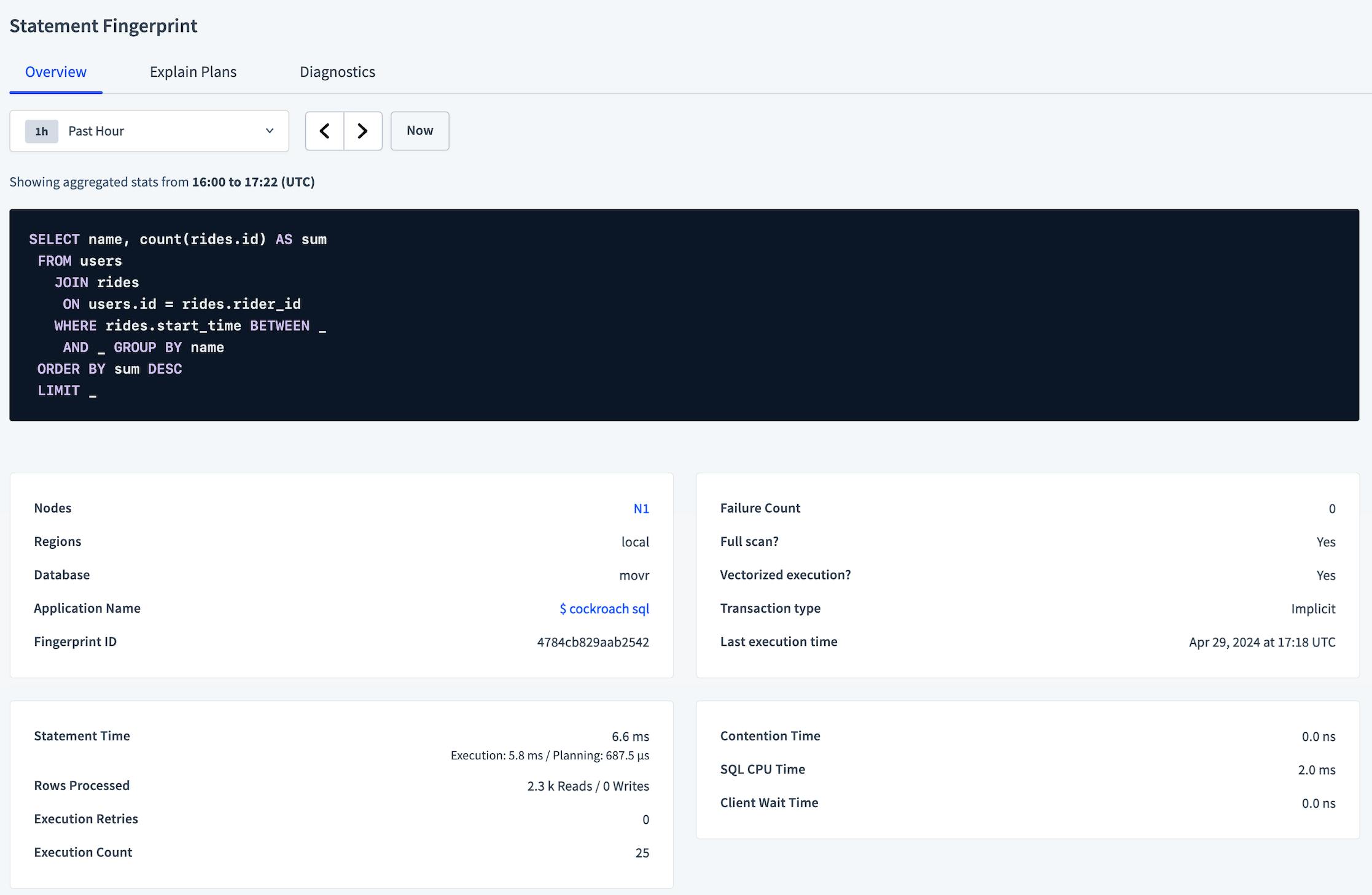Click the Execution Count value

[643, 852]
